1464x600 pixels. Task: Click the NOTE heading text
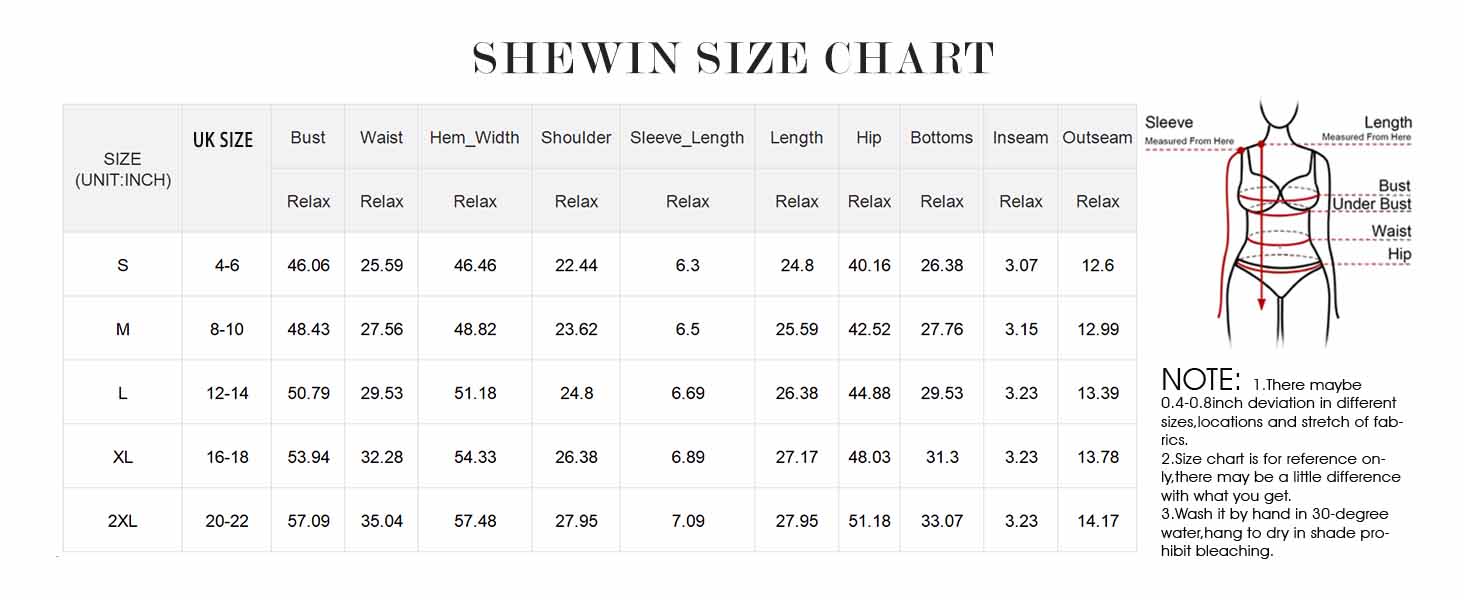point(1200,381)
